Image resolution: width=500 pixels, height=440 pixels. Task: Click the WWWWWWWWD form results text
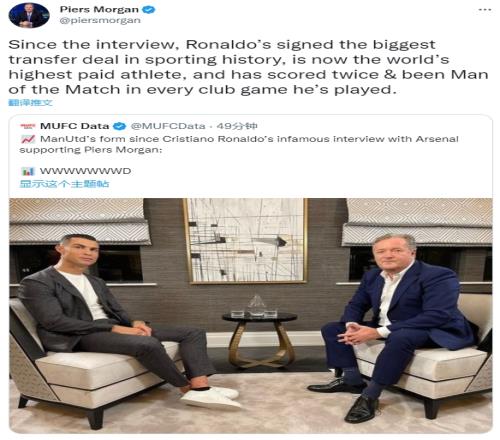pos(85,171)
